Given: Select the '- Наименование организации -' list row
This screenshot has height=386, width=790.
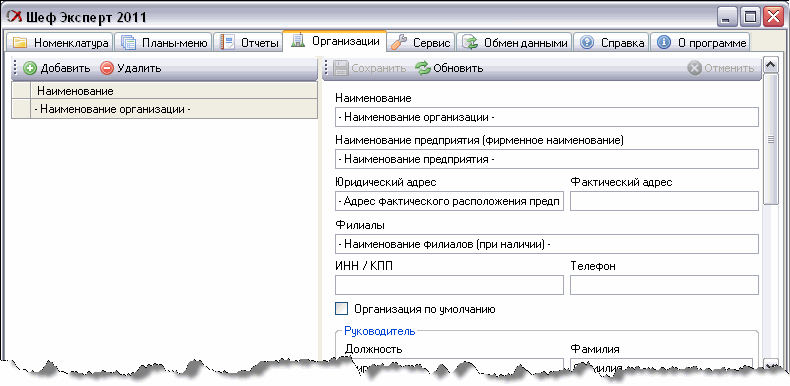Looking at the screenshot, I should [x=164, y=109].
